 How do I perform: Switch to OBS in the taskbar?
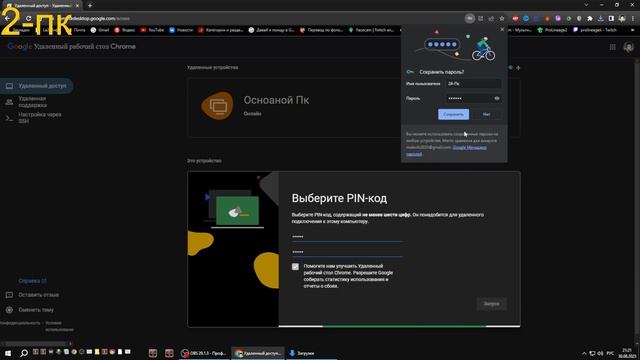[203, 353]
